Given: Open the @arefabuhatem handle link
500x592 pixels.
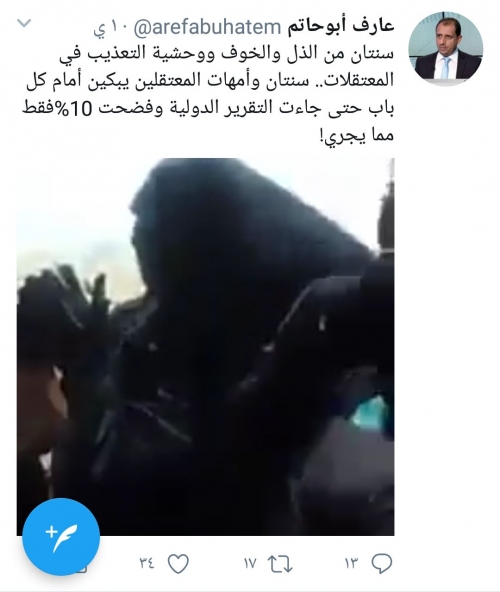Looking at the screenshot, I should [x=207, y=27].
